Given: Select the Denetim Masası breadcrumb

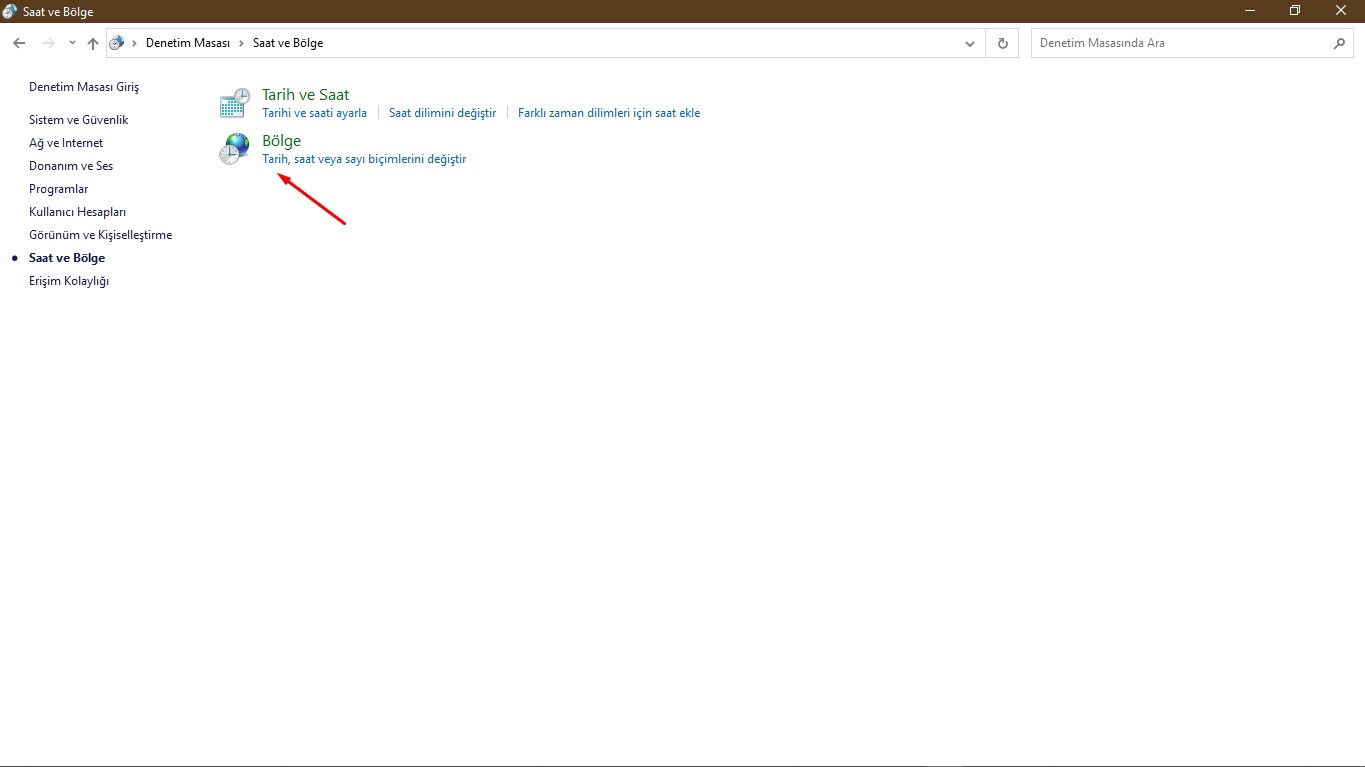Looking at the screenshot, I should [x=188, y=43].
